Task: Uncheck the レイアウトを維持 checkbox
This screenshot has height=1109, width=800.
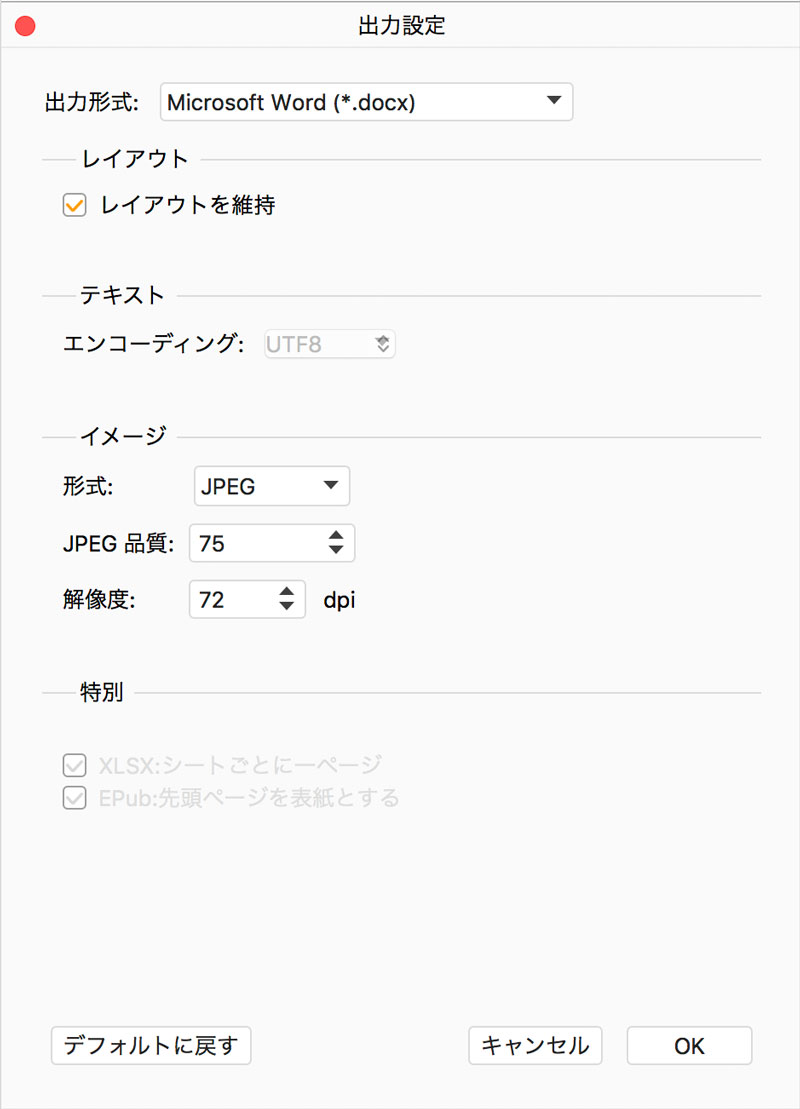Action: [74, 204]
